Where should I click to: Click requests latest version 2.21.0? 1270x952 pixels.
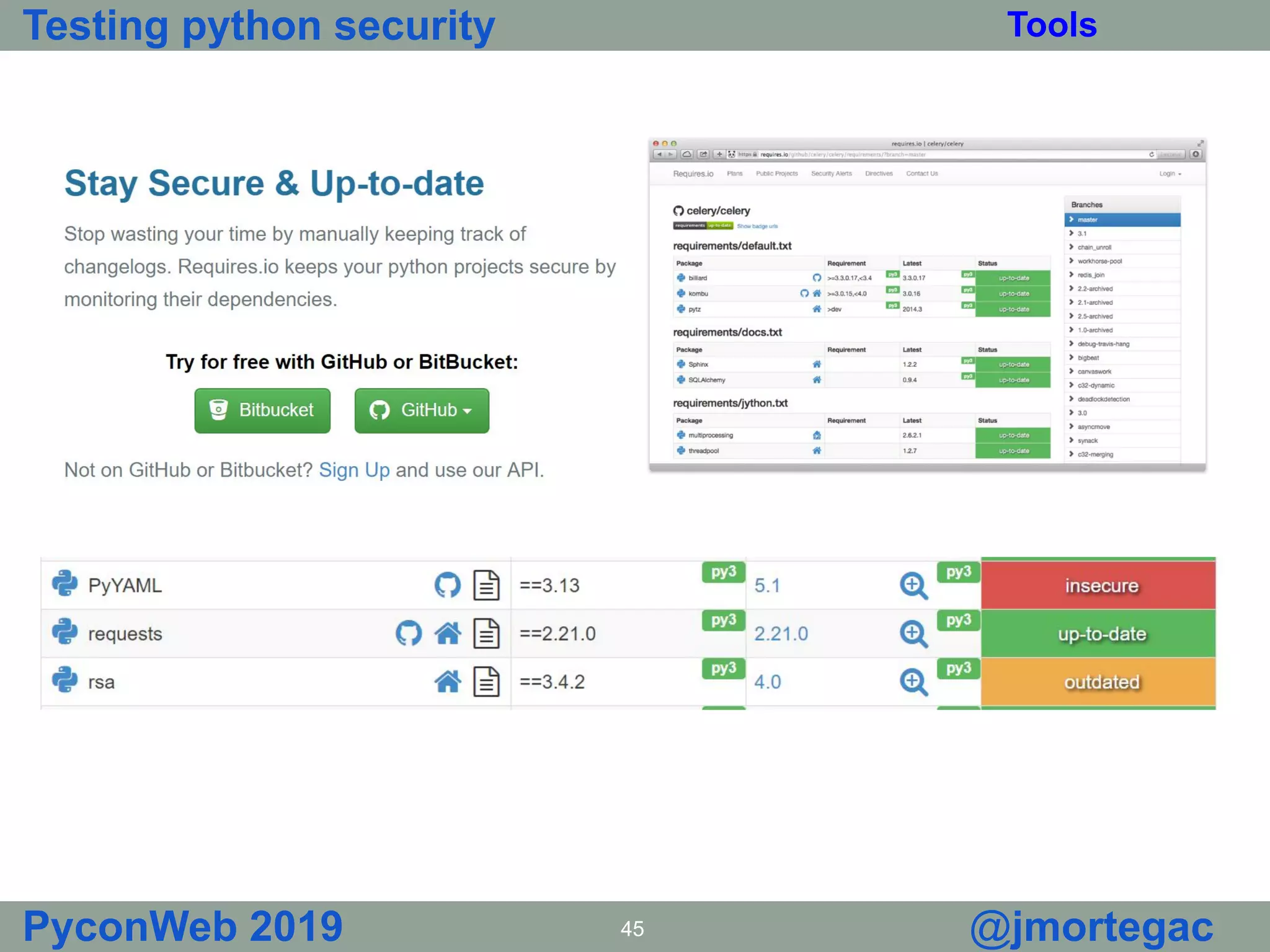[x=781, y=634]
